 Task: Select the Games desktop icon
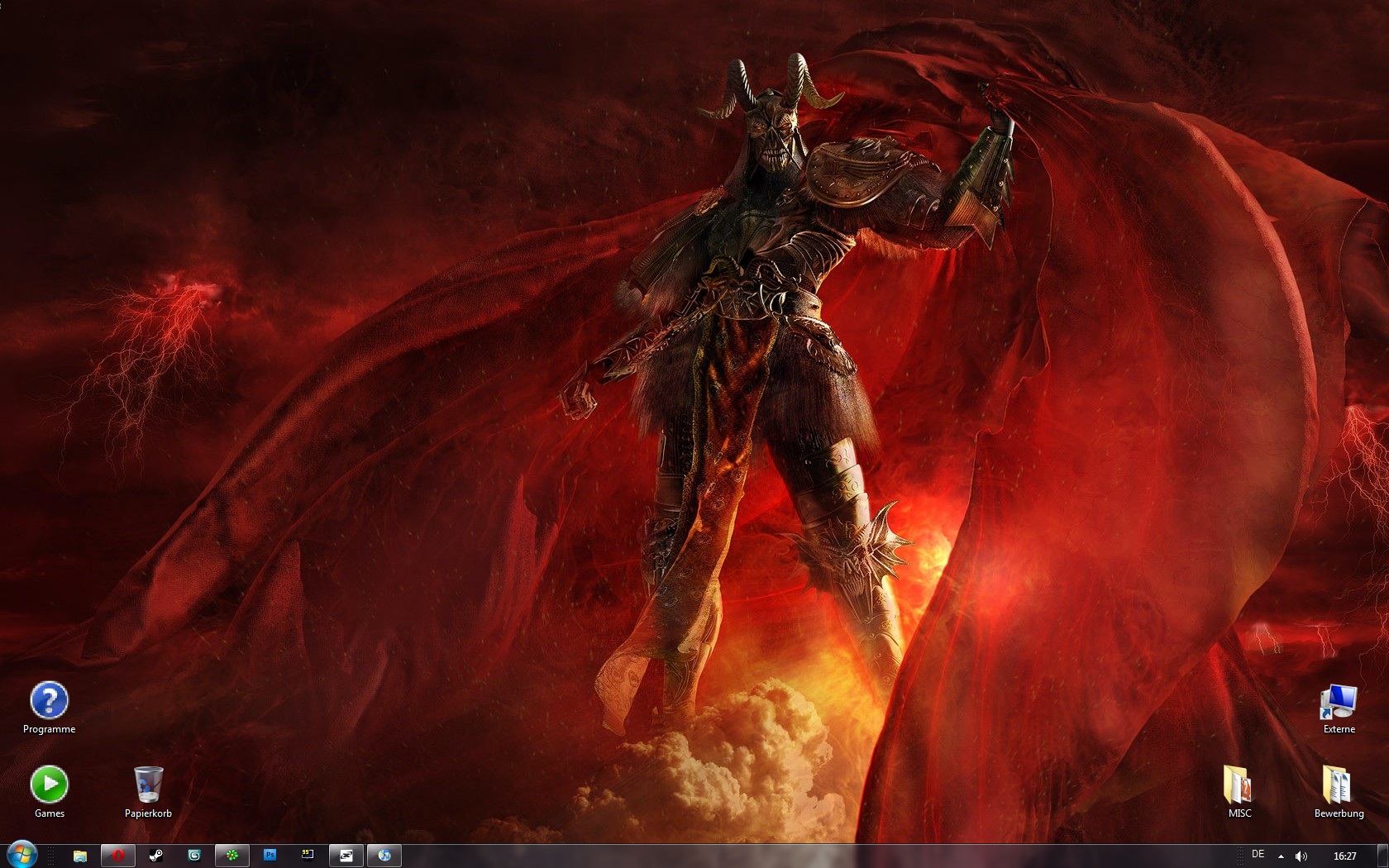click(x=49, y=793)
